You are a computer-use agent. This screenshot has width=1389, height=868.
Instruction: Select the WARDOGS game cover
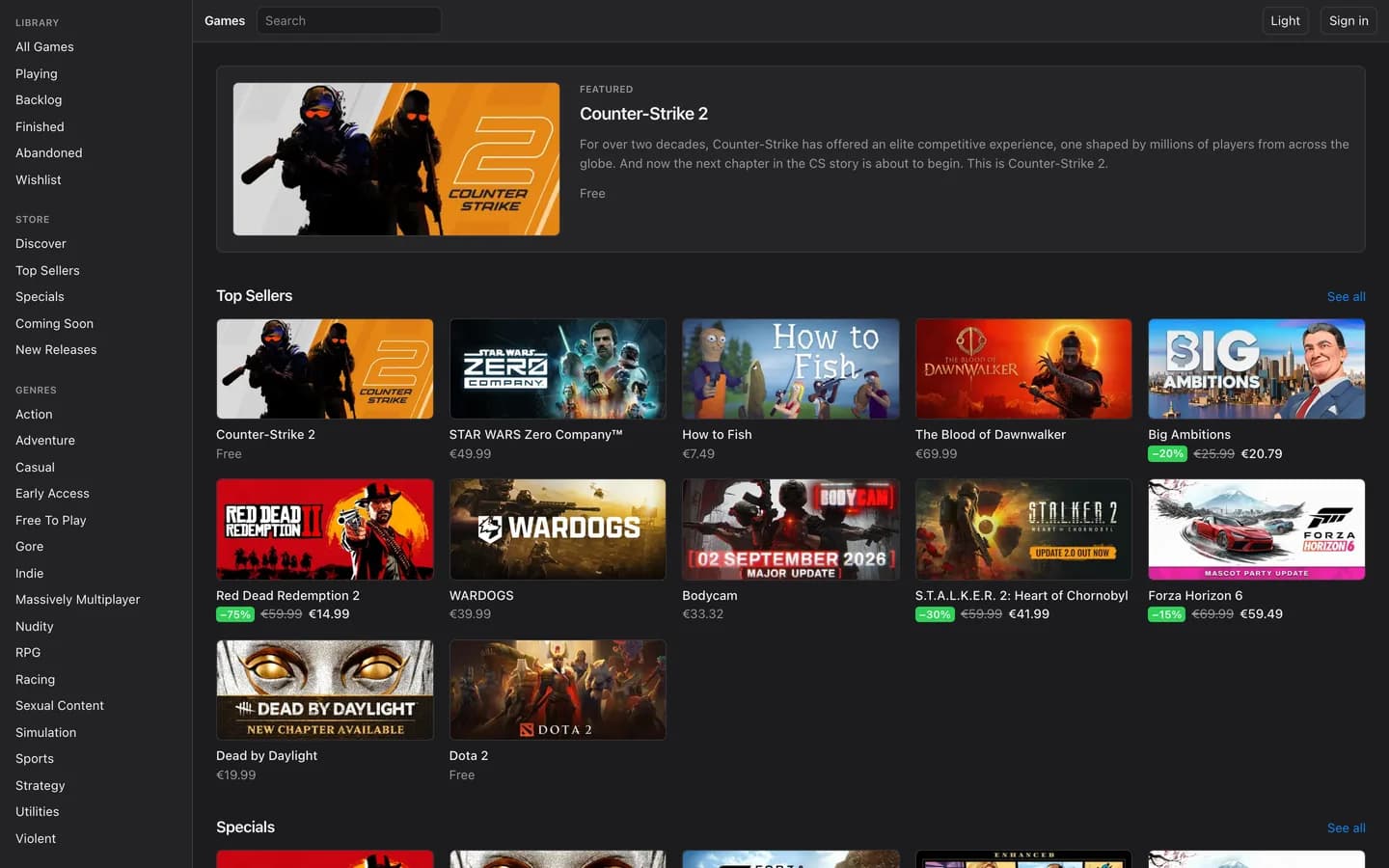[x=558, y=529]
